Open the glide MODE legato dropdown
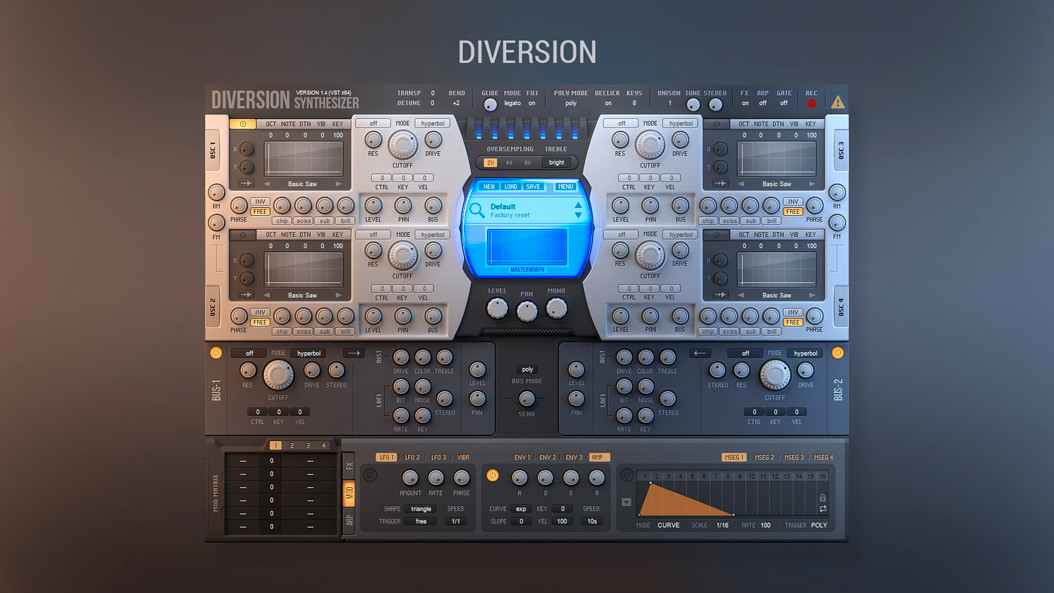The height and width of the screenshot is (593, 1054). (512, 104)
